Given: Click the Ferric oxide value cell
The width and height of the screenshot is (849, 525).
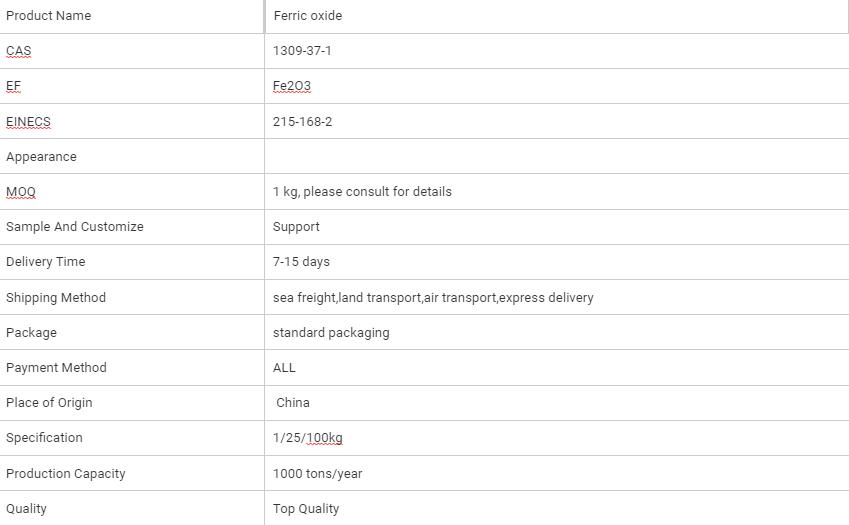Looking at the screenshot, I should (x=307, y=16).
